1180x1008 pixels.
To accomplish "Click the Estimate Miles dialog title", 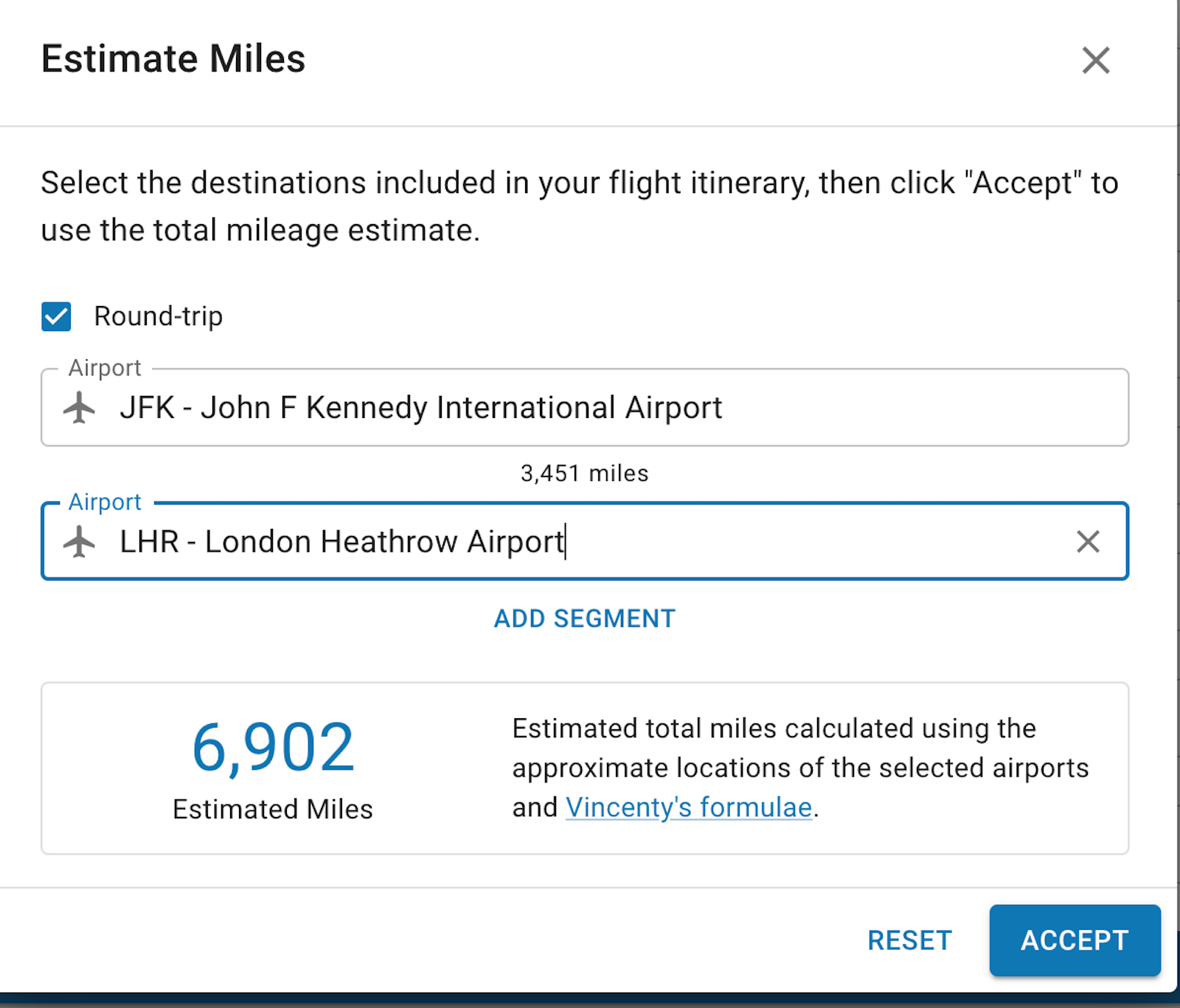I will (x=173, y=59).
